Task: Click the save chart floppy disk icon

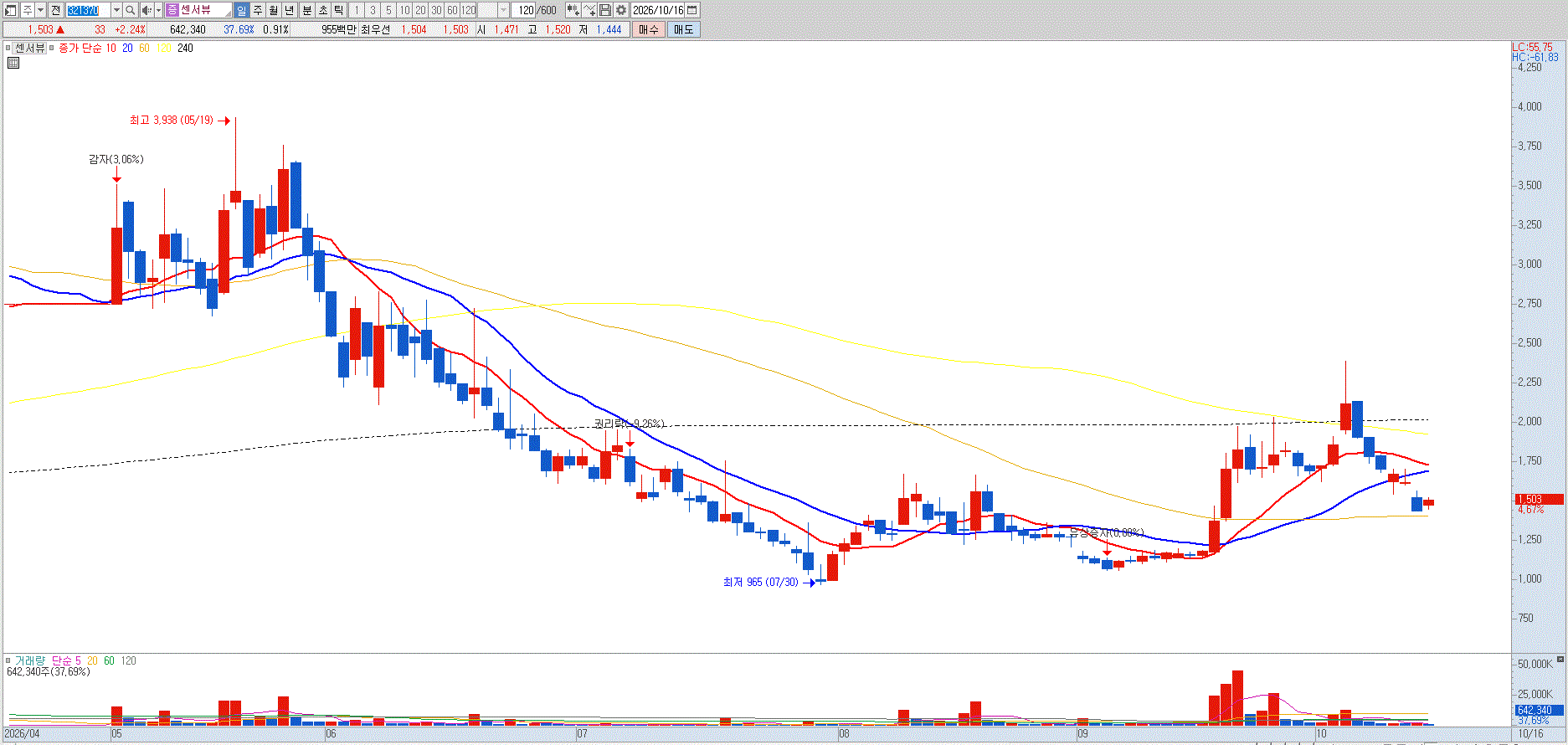Action: [x=605, y=10]
